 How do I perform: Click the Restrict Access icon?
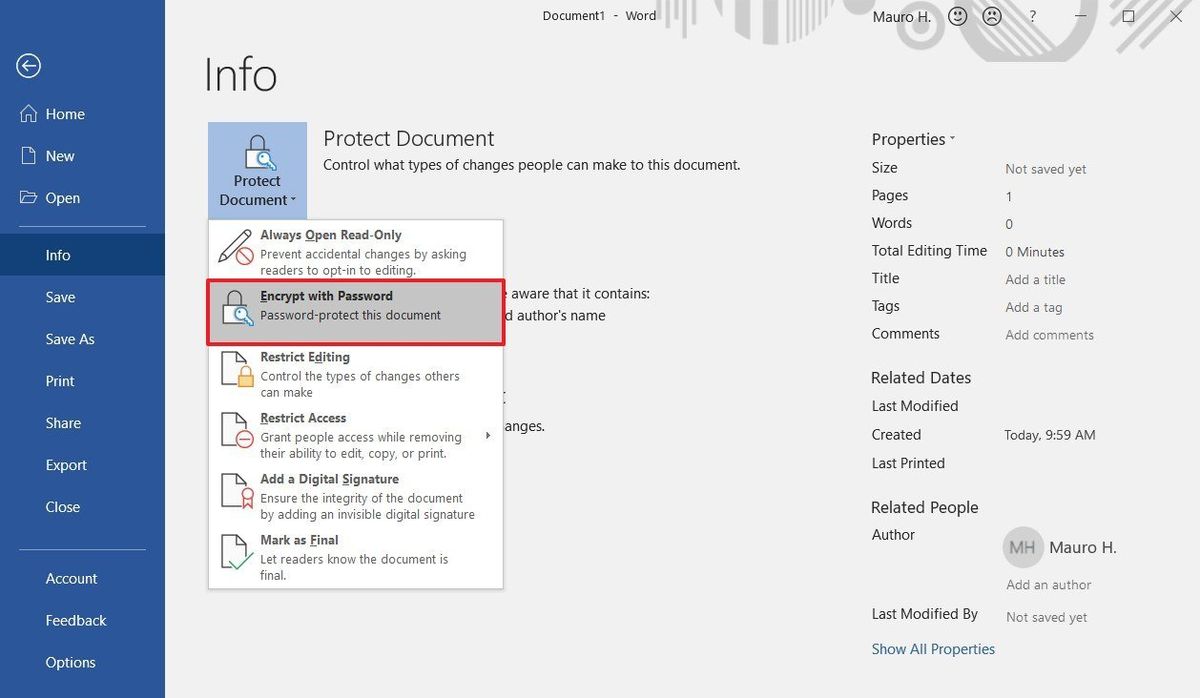pyautogui.click(x=237, y=429)
